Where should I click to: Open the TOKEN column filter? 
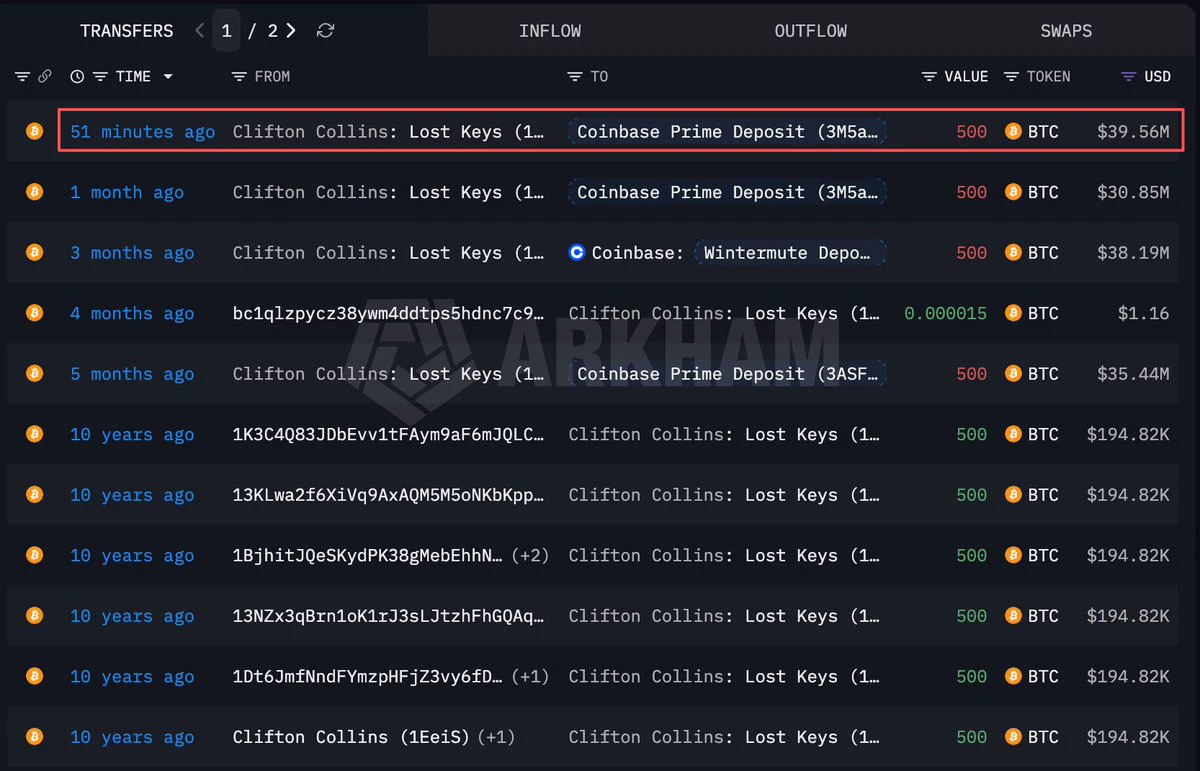tap(1011, 76)
